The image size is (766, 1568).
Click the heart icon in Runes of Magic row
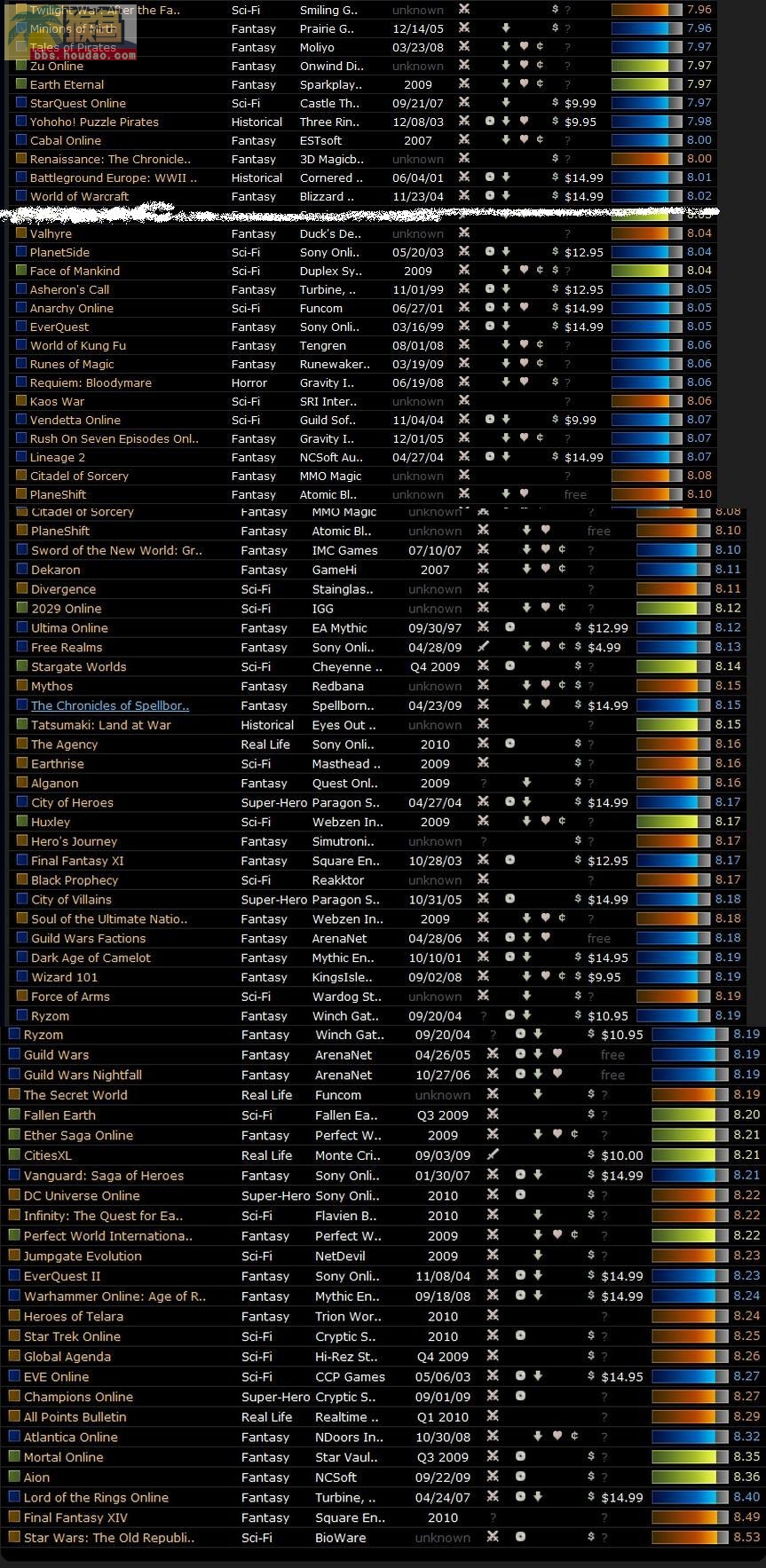pyautogui.click(x=524, y=364)
